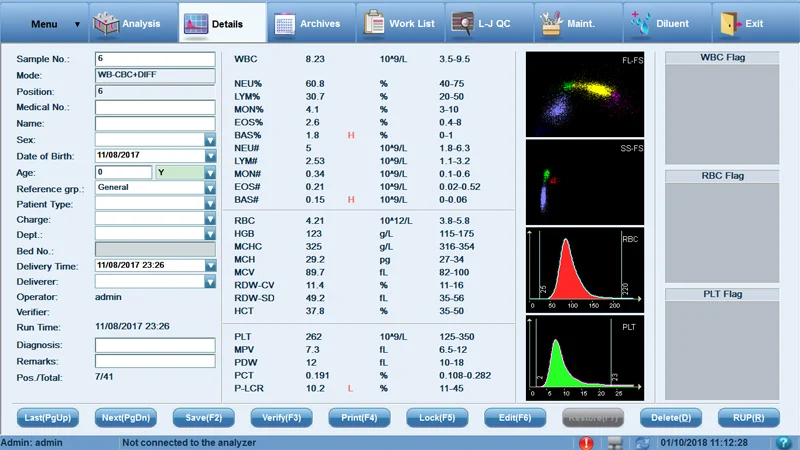Expand the Menu dropdown
This screenshot has width=800, height=450.
(x=44, y=23)
